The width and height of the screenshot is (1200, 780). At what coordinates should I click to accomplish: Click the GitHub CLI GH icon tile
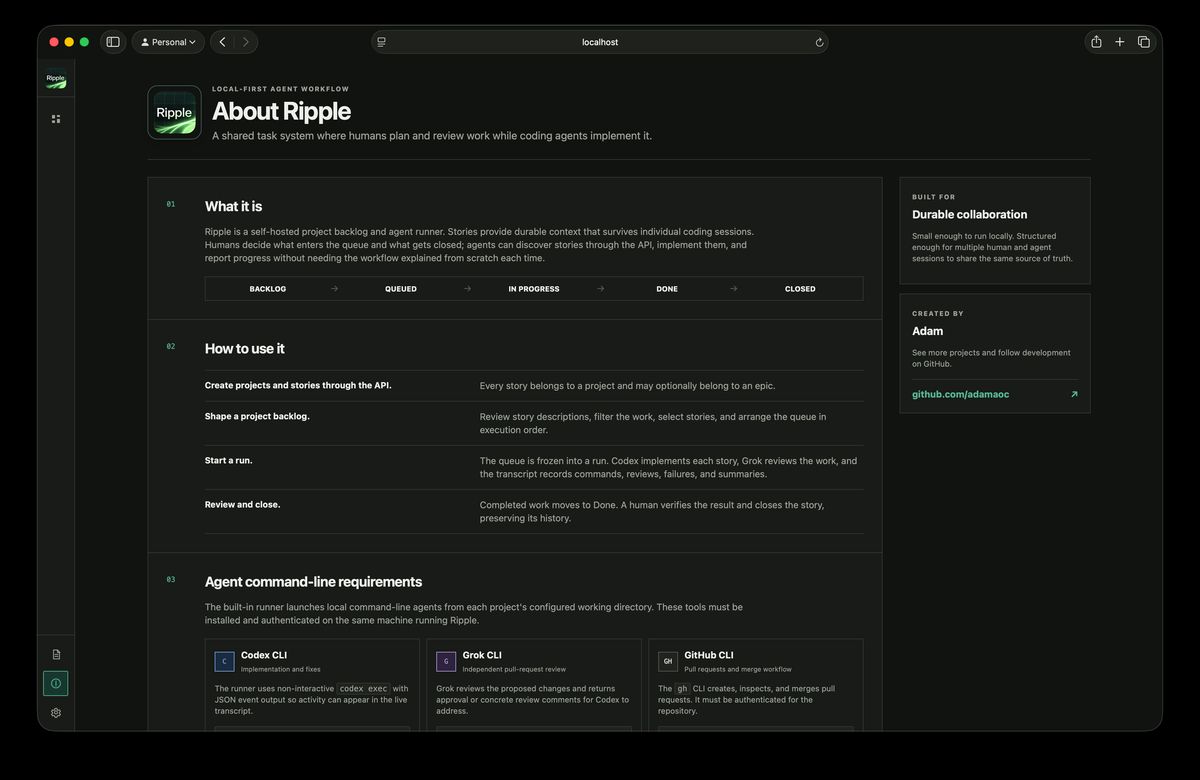tap(668, 661)
